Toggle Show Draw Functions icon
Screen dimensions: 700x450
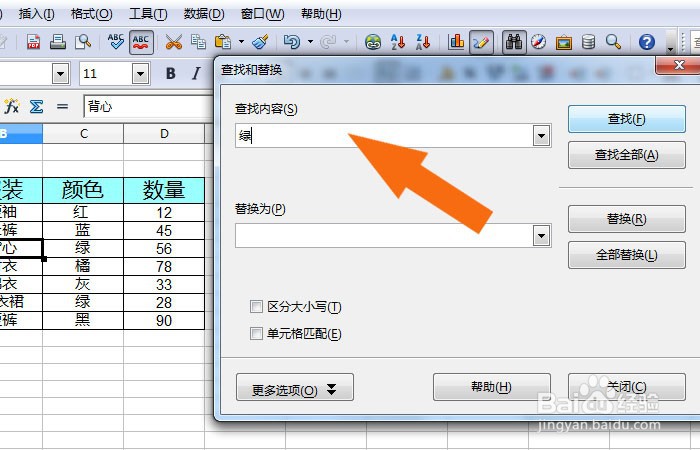click(x=481, y=42)
